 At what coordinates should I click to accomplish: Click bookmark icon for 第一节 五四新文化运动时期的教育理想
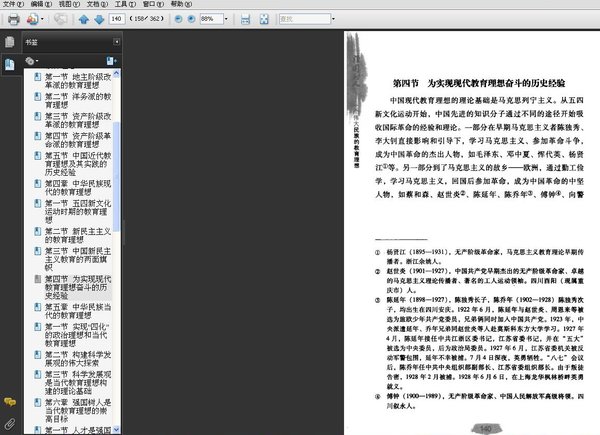pyautogui.click(x=38, y=203)
